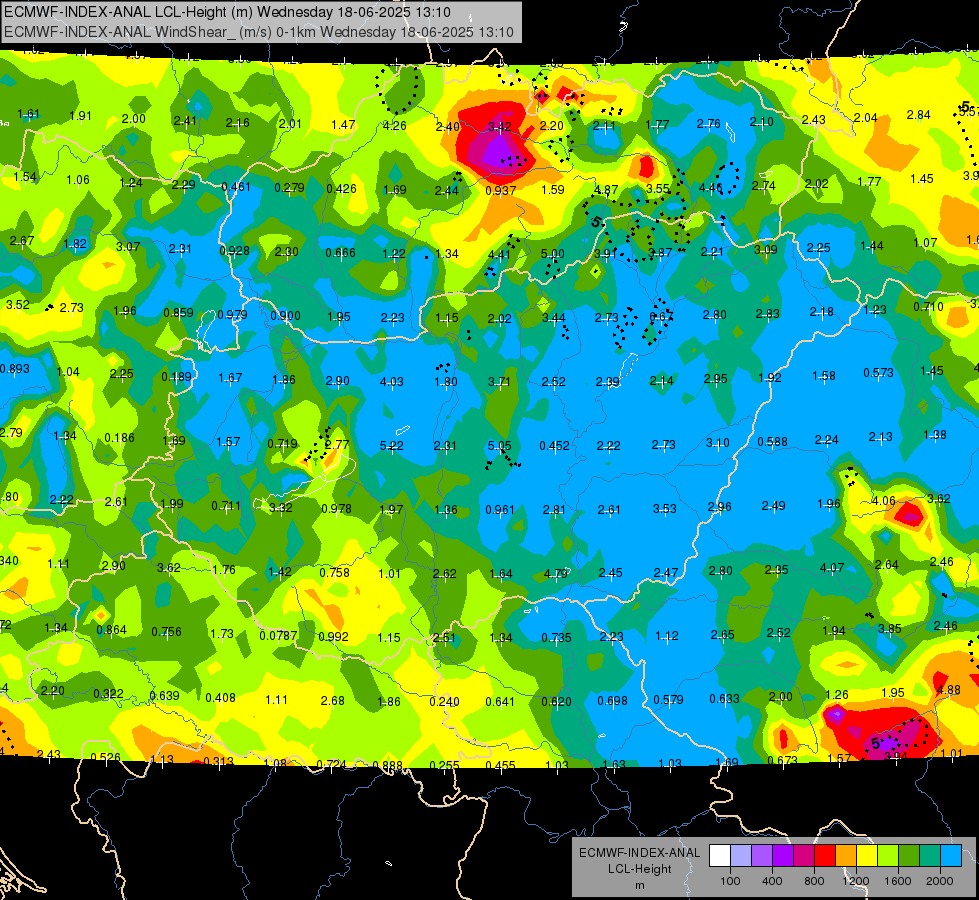
Task: Click wind shear value 0.719
Action: click(x=282, y=444)
